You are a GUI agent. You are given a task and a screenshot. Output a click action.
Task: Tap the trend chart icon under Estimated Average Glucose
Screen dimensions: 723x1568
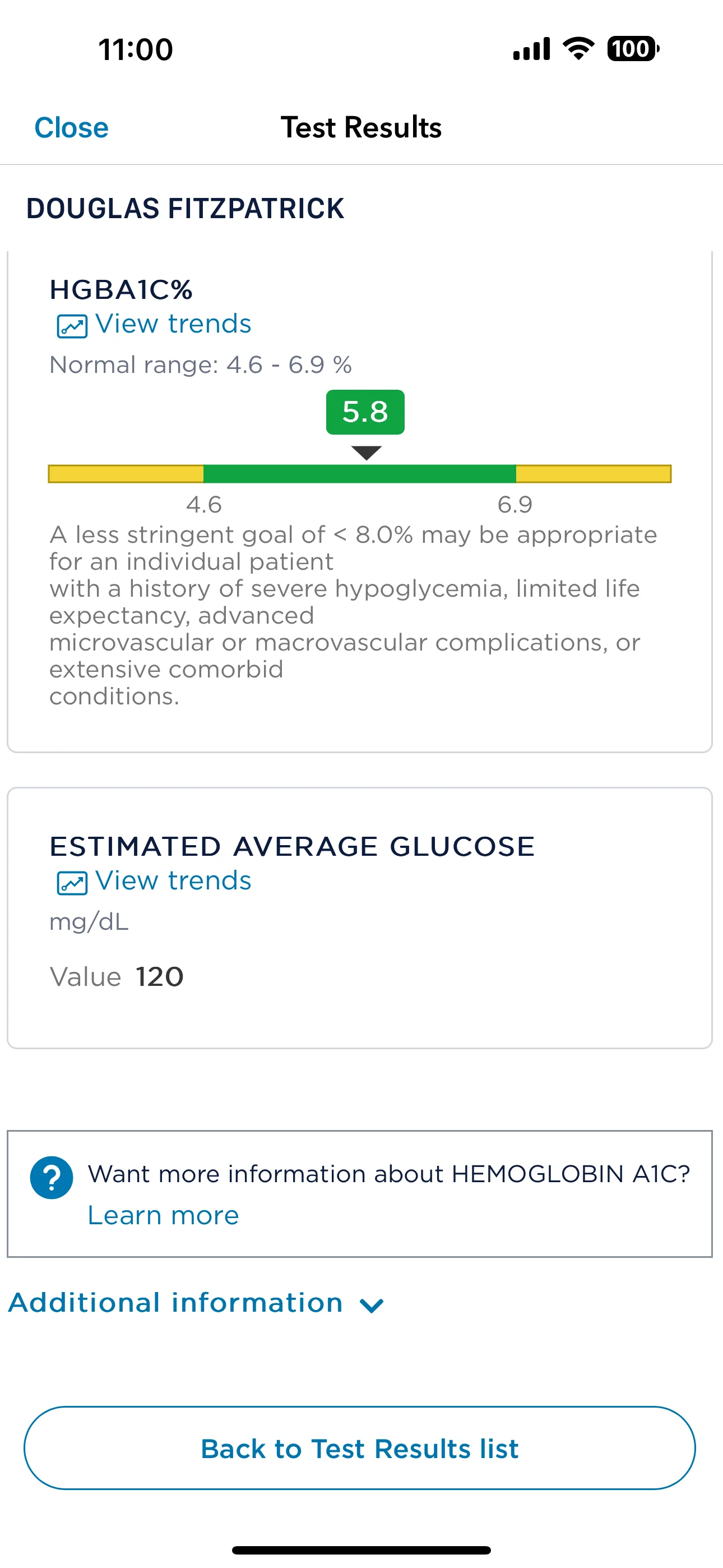[x=72, y=883]
